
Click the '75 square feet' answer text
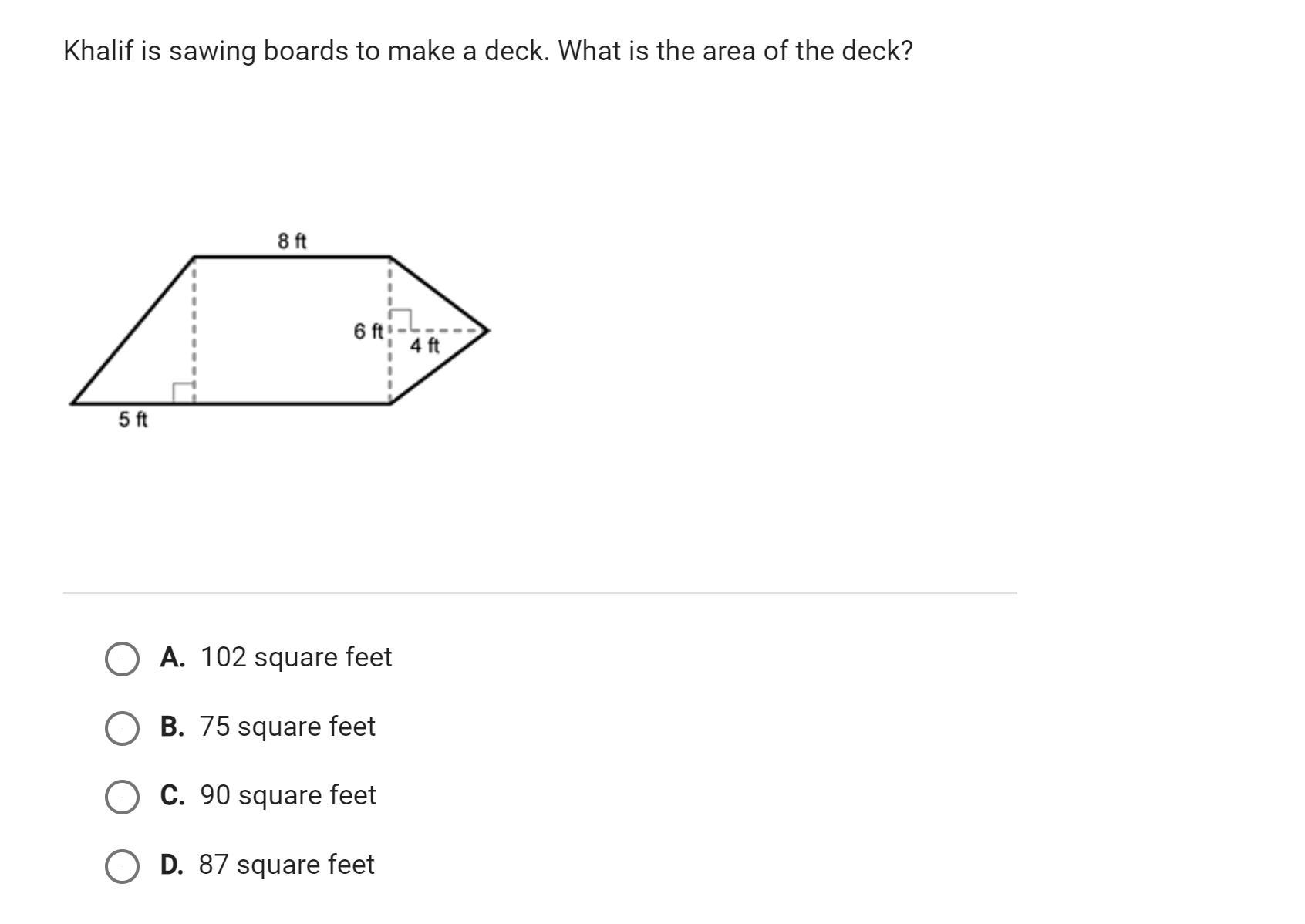point(287,727)
